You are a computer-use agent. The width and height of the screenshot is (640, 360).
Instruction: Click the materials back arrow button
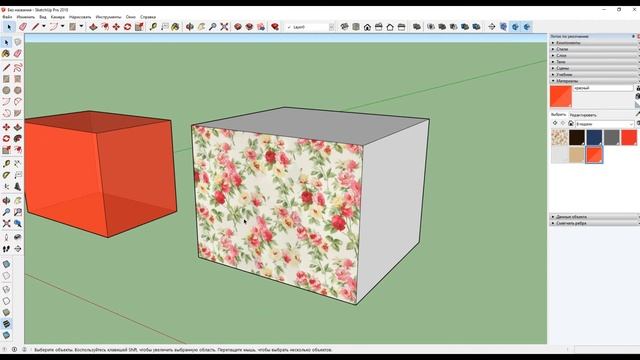click(x=555, y=123)
